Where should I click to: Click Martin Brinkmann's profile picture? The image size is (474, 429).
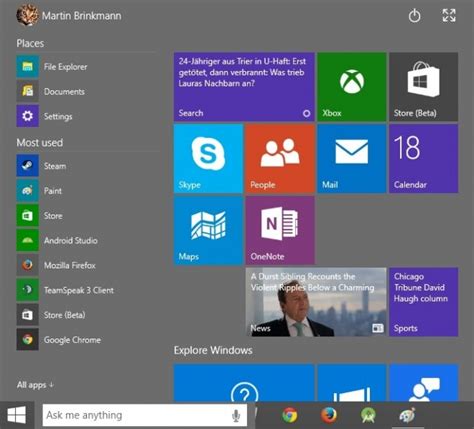[x=27, y=15]
